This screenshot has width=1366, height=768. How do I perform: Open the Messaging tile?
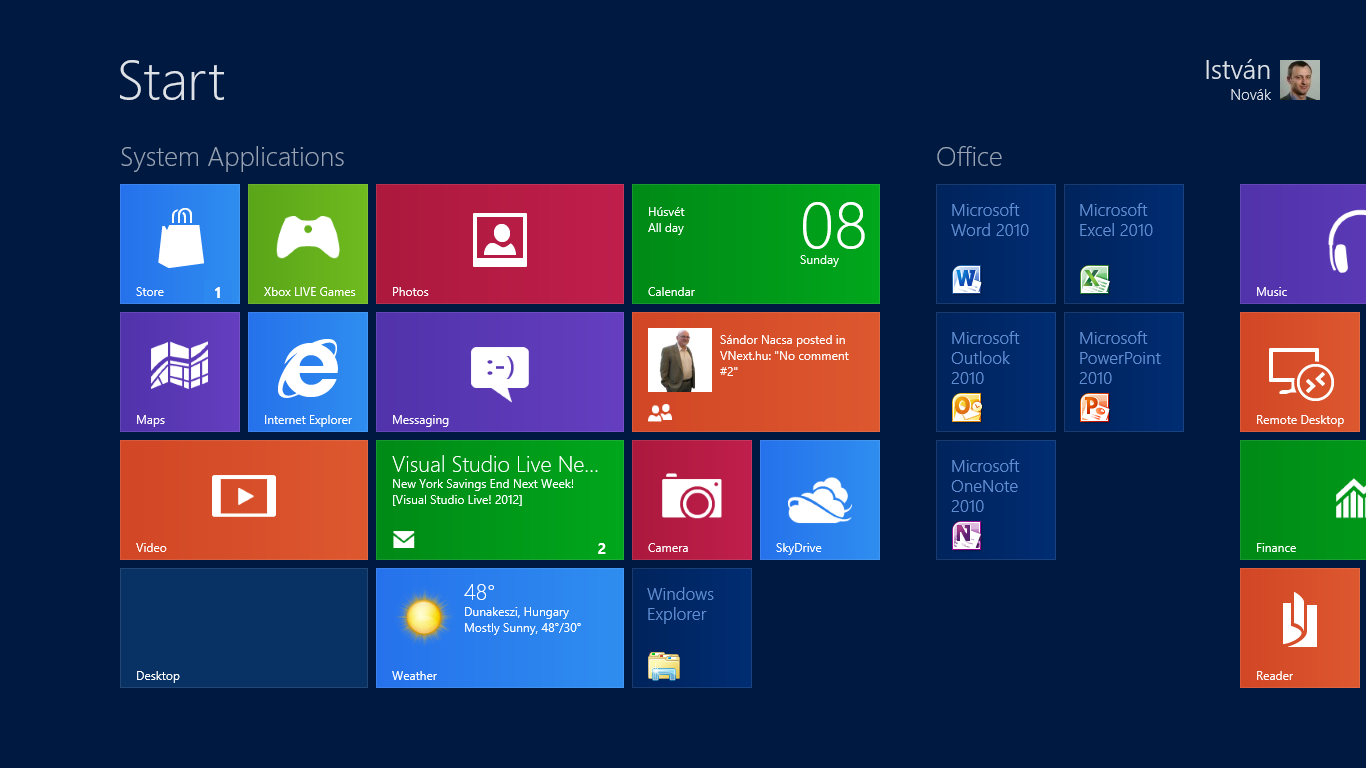[500, 372]
